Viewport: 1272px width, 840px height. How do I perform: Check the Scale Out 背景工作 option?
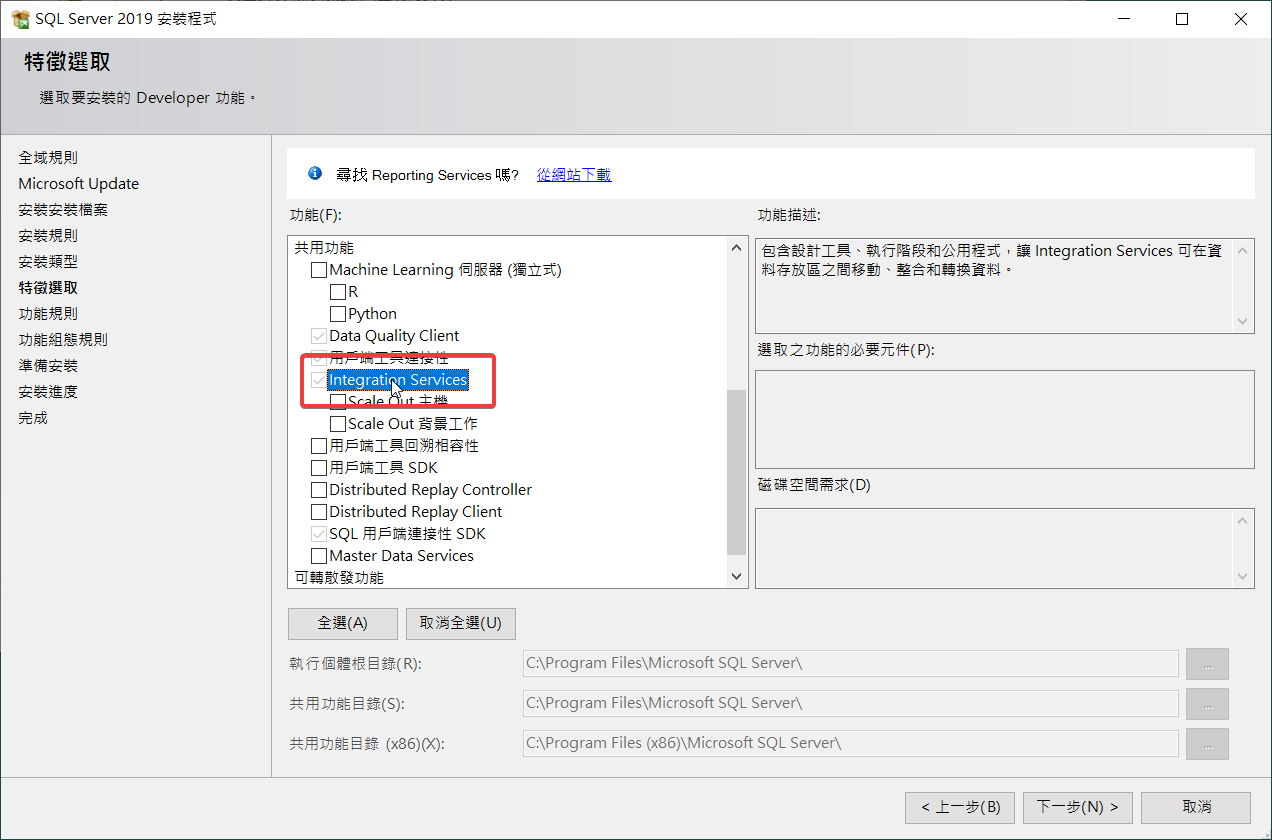[338, 424]
